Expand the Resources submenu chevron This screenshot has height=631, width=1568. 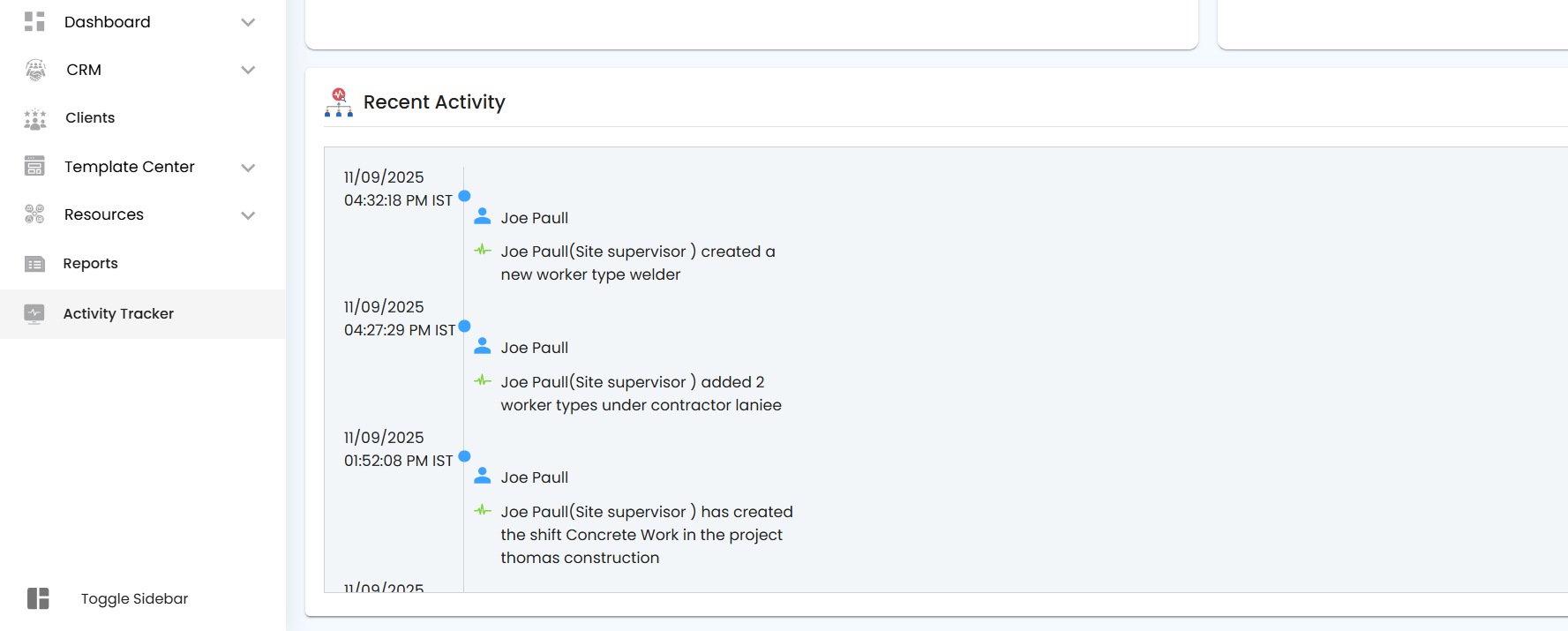coord(248,214)
